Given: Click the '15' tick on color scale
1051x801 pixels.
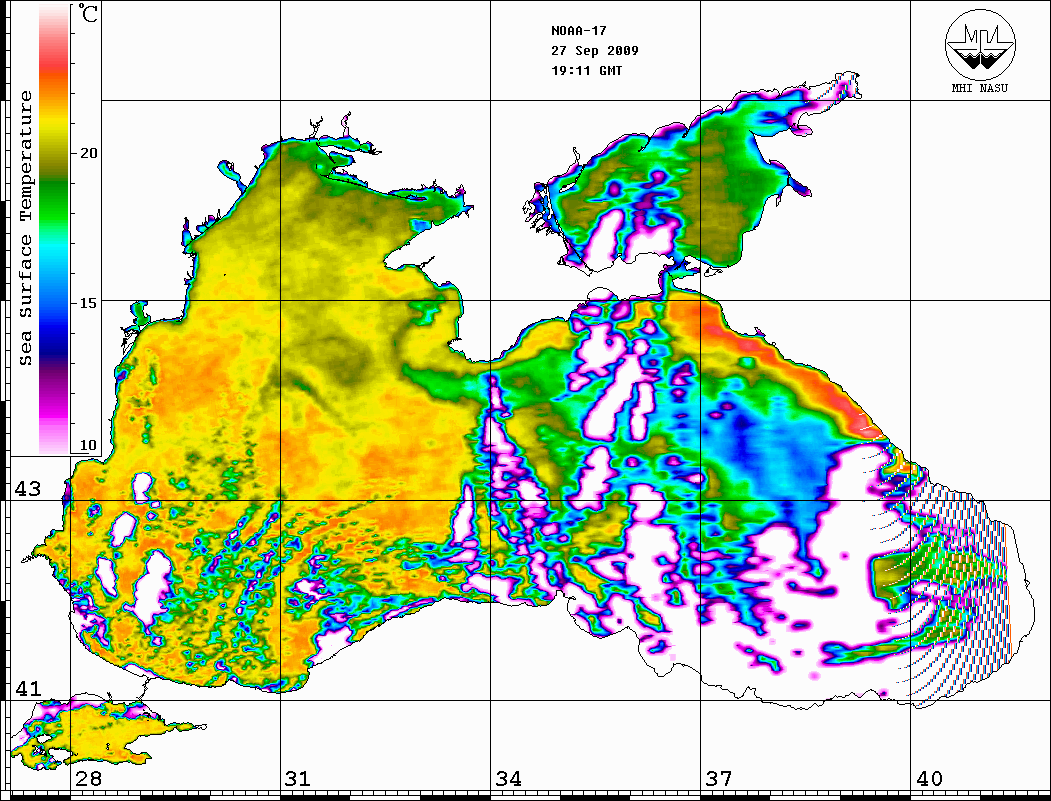Looking at the screenshot, I should [x=88, y=303].
